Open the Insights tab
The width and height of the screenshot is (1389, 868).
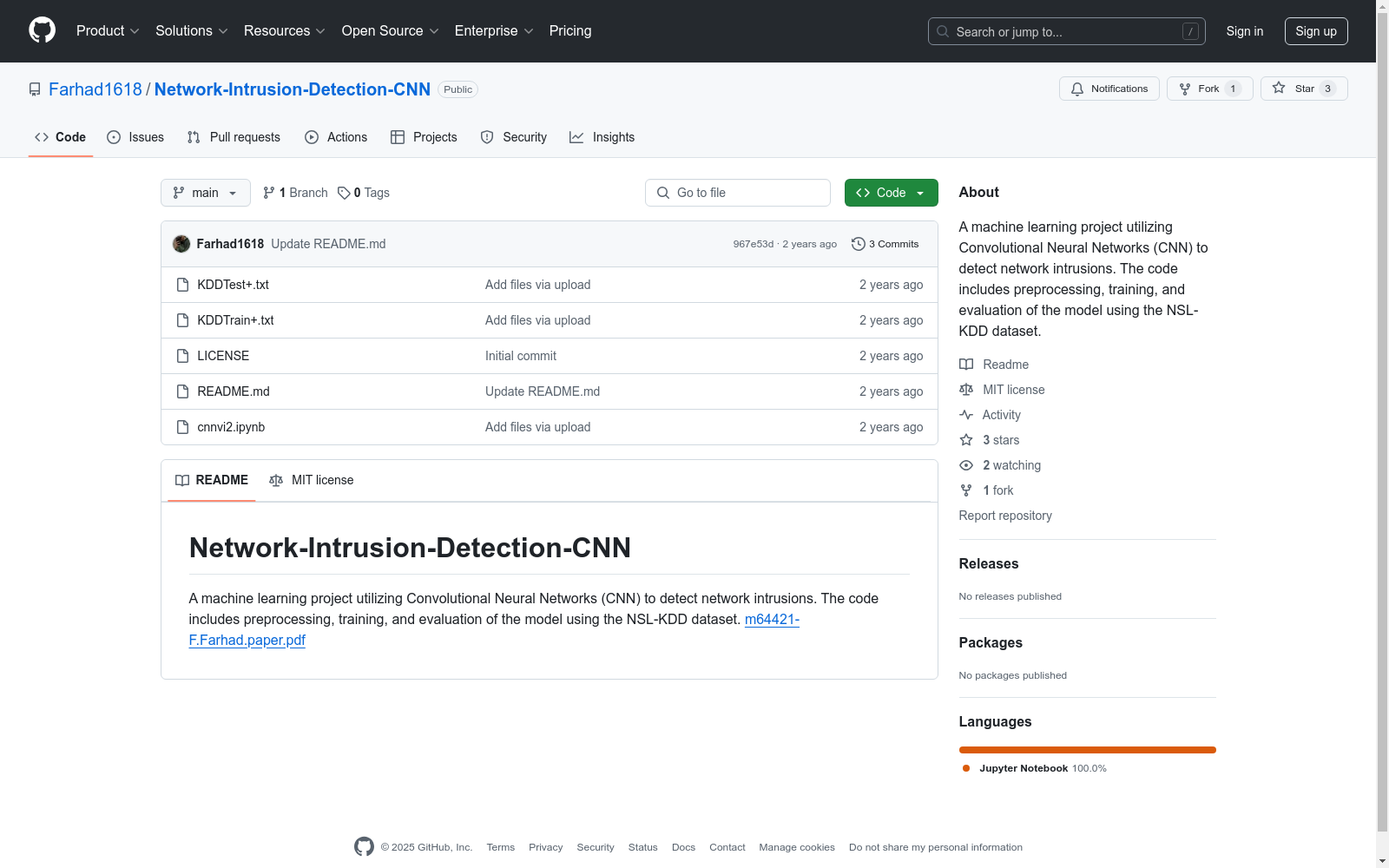click(602, 137)
